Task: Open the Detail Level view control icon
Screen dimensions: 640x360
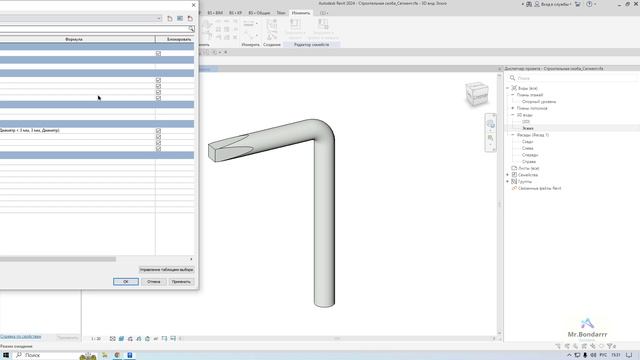Action: point(113,339)
